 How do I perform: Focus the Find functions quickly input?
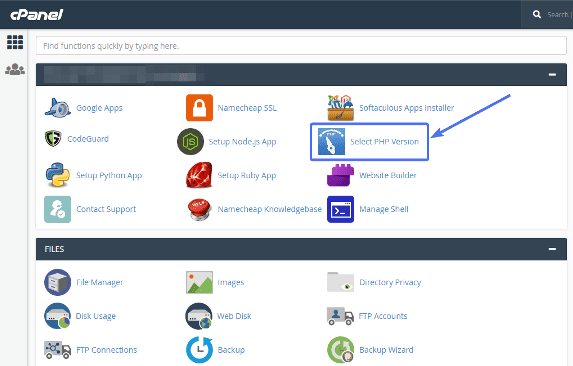[x=301, y=46]
